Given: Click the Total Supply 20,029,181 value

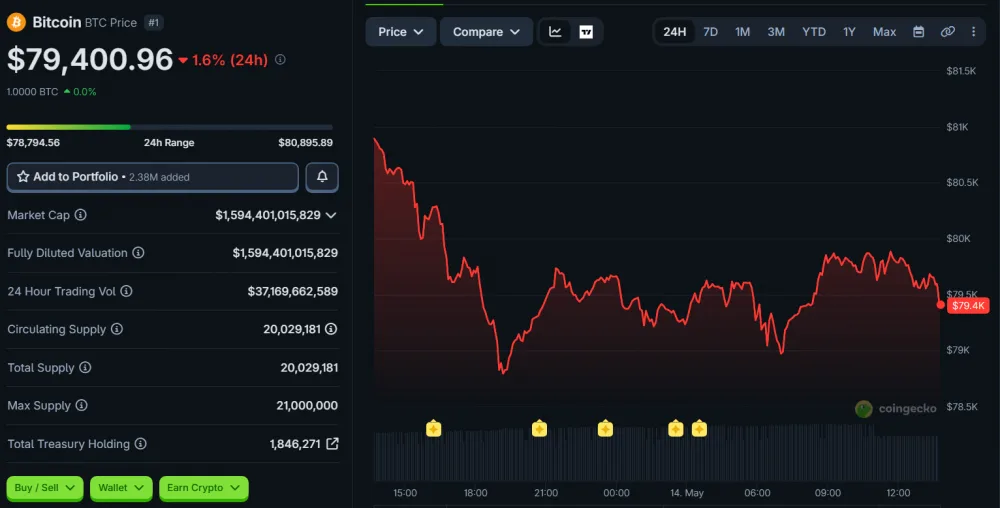Looking at the screenshot, I should tap(309, 367).
